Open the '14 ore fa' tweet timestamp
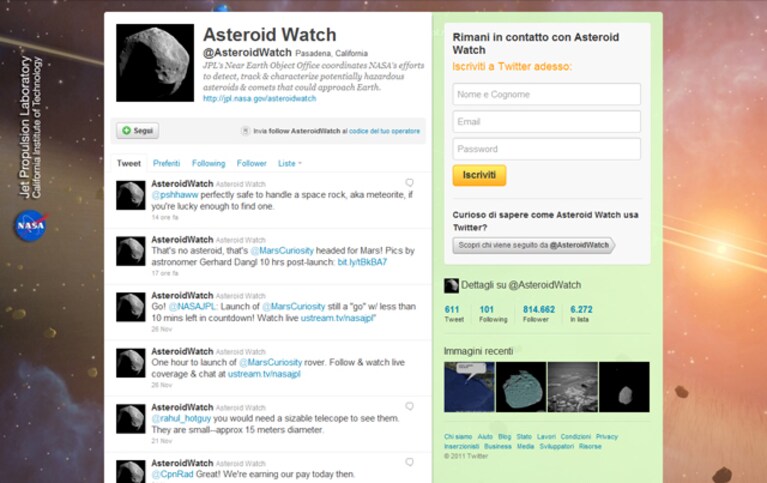Screen dimensions: 767x483 165,217
